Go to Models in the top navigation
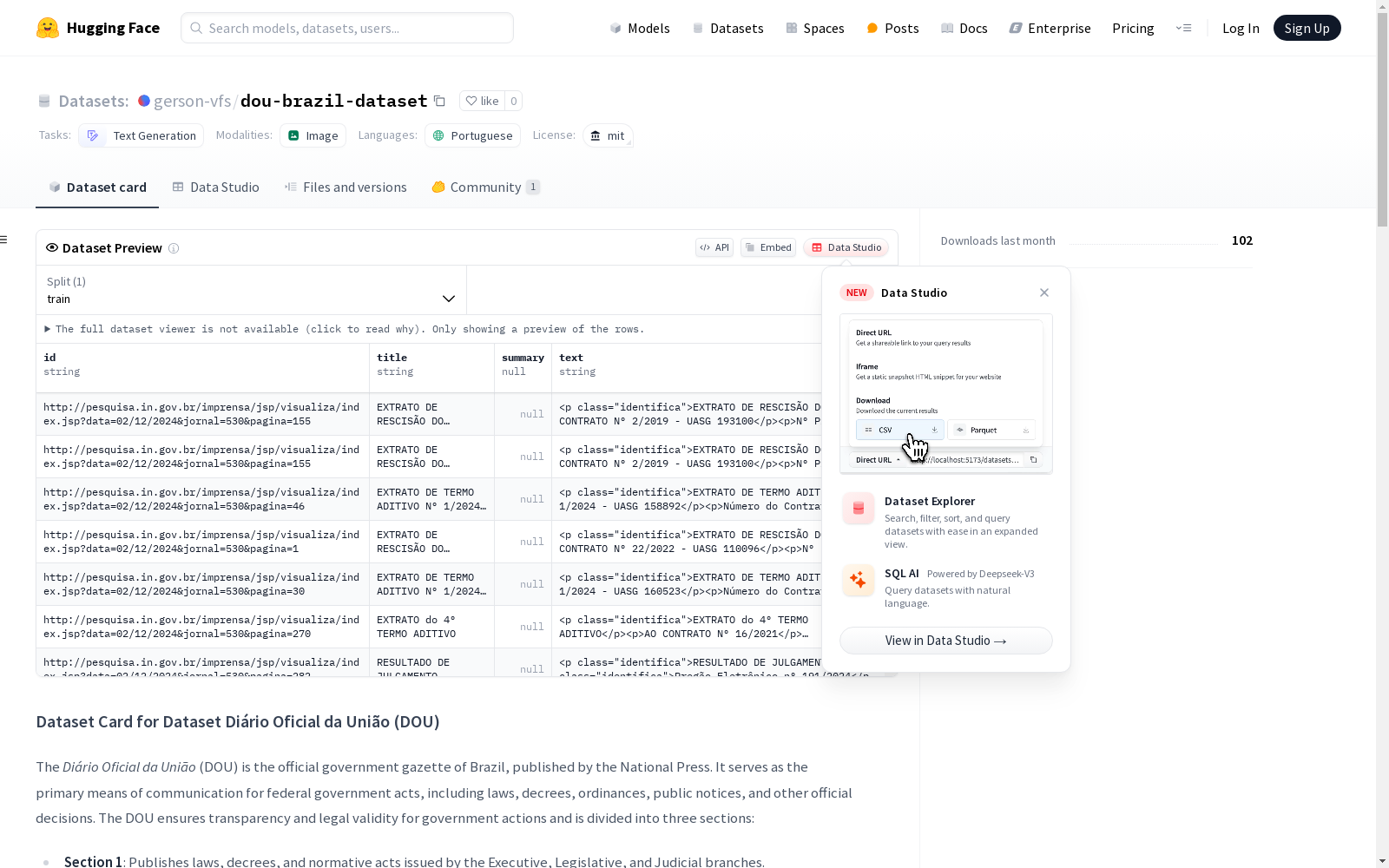1389x868 pixels. click(x=640, y=28)
